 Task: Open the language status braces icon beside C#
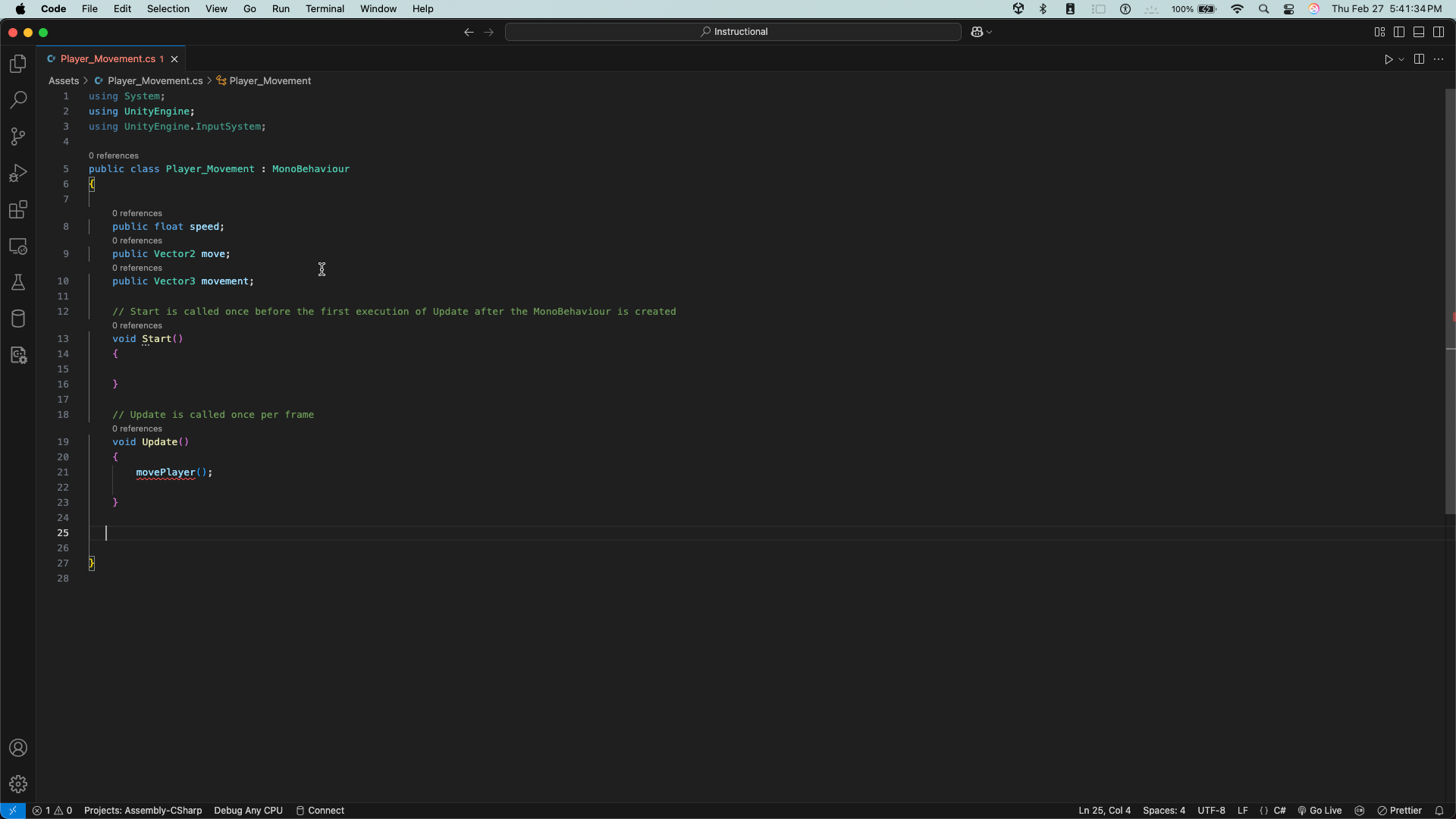[x=1263, y=811]
